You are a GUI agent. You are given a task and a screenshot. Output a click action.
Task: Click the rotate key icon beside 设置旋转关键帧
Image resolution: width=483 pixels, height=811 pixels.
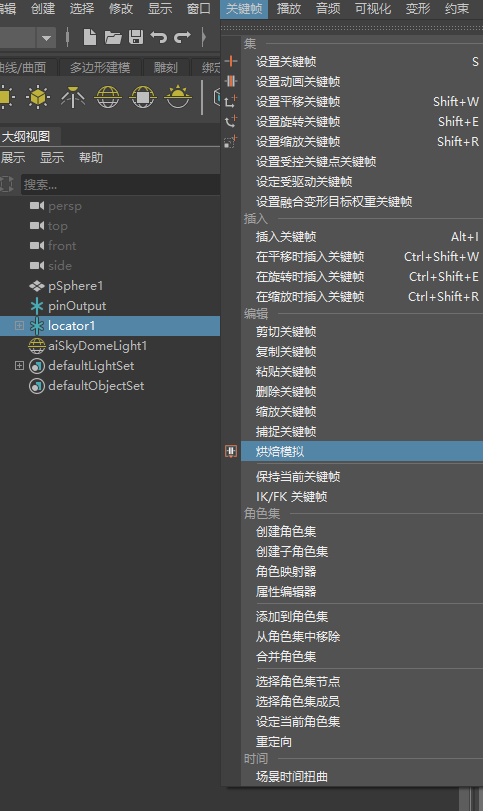click(231, 122)
